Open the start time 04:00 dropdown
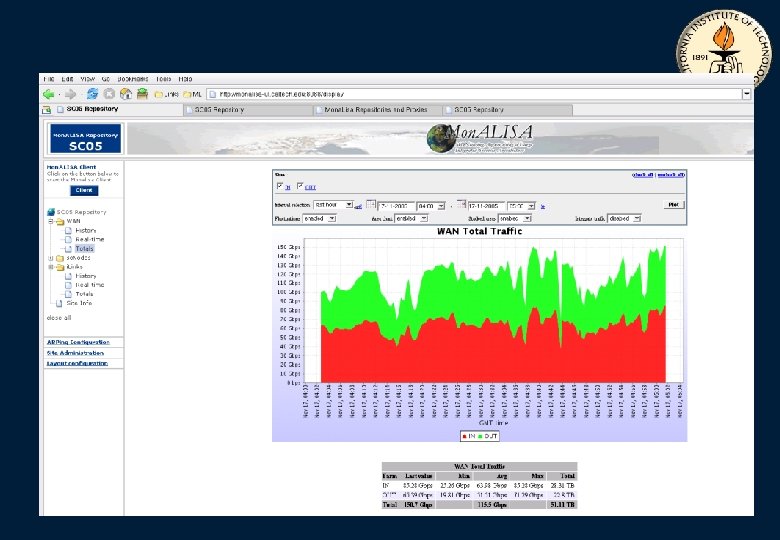780x540 pixels. coord(431,206)
